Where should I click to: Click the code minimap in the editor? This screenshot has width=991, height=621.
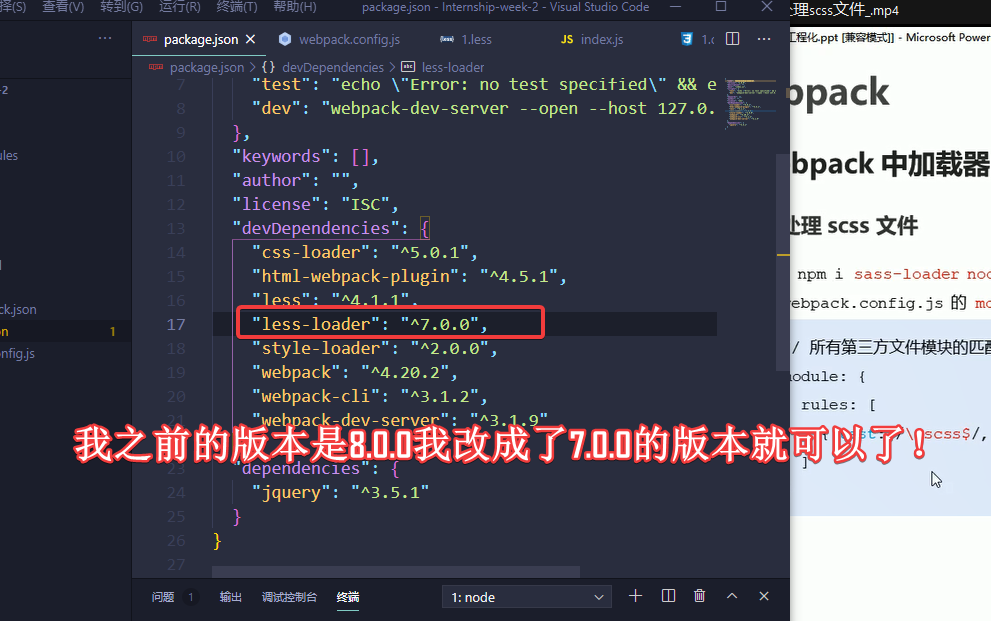[750, 104]
